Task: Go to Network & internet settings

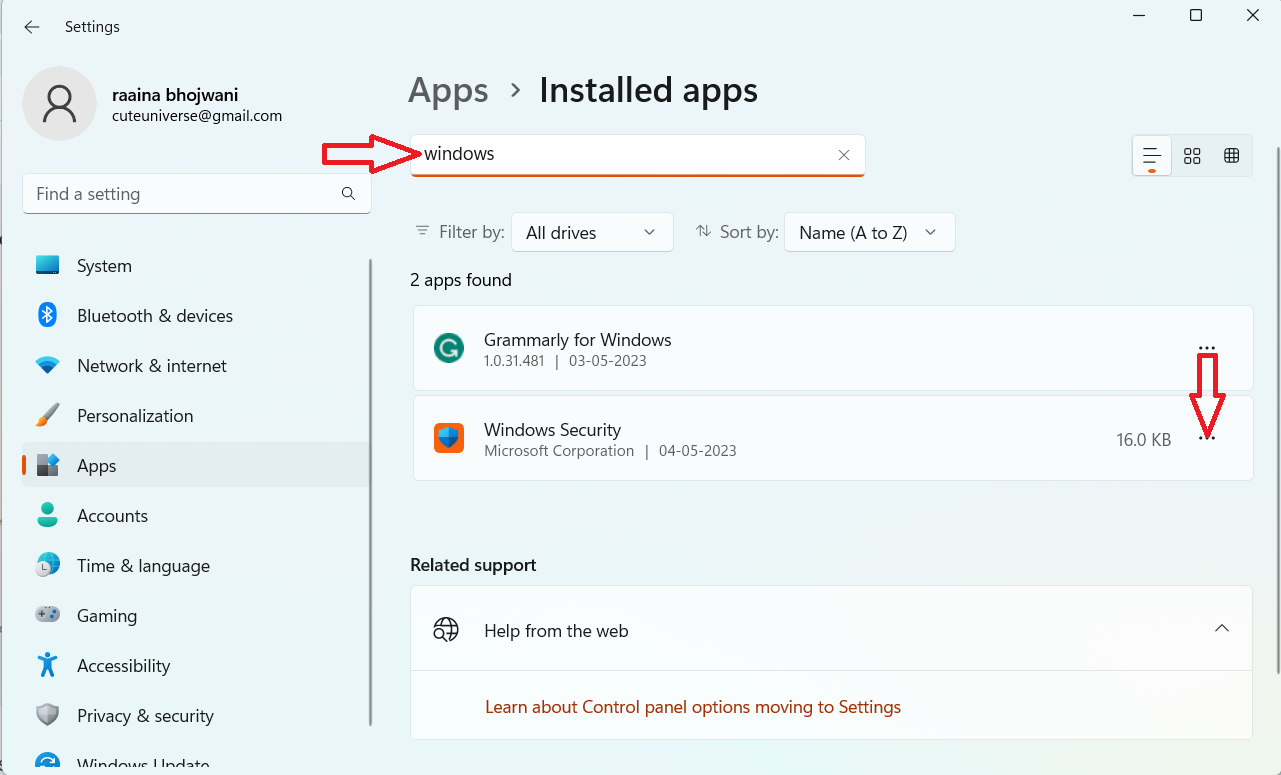Action: 152,366
